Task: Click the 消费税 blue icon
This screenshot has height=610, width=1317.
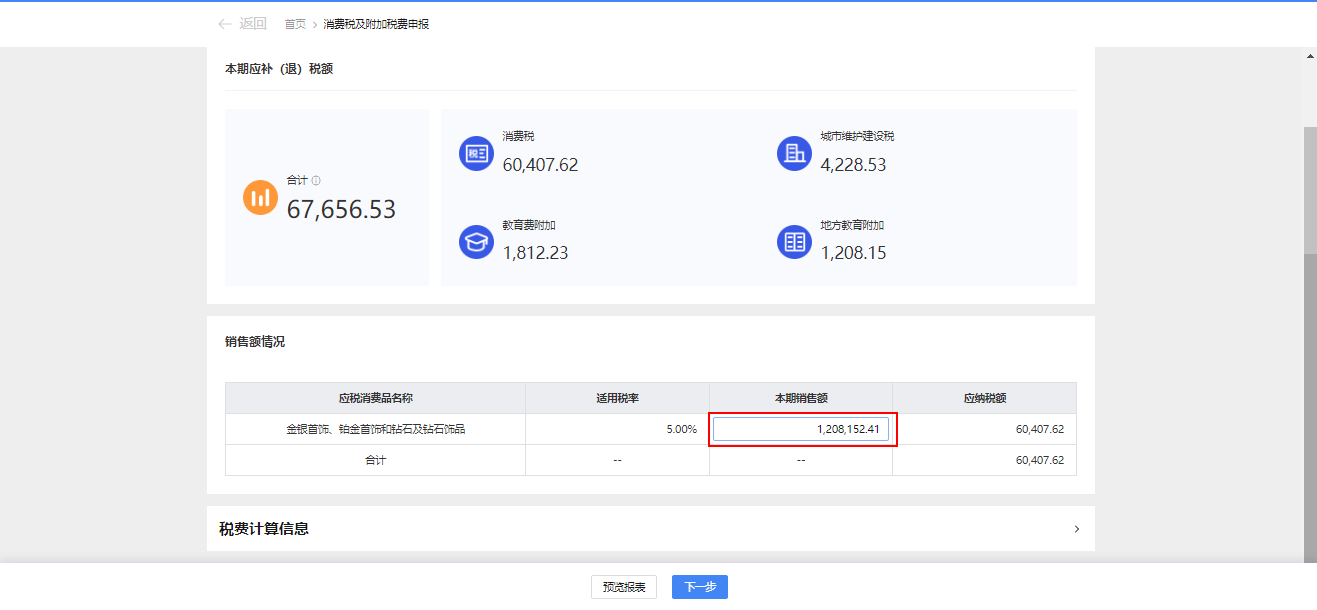Action: [x=476, y=154]
